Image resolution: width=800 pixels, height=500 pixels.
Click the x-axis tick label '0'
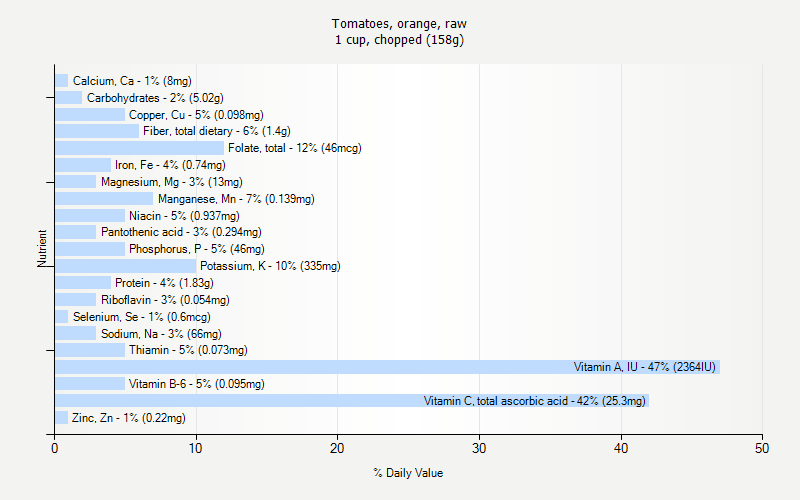click(55, 448)
